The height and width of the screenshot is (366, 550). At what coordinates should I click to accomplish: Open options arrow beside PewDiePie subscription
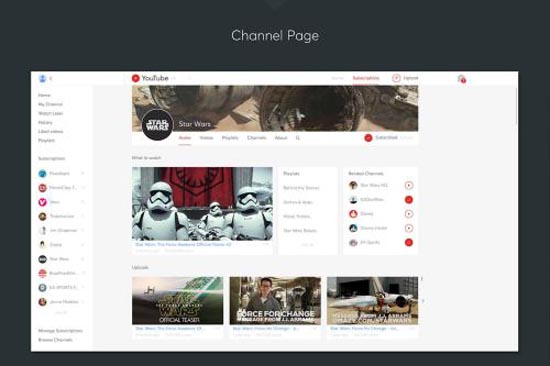[83, 173]
